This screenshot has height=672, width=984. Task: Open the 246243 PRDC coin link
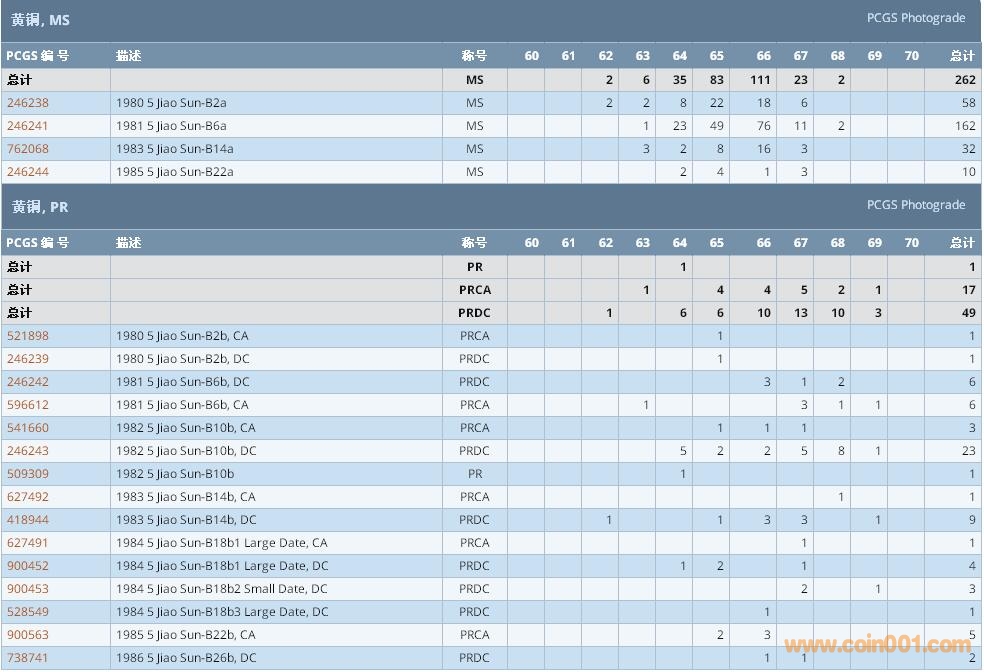(x=28, y=451)
